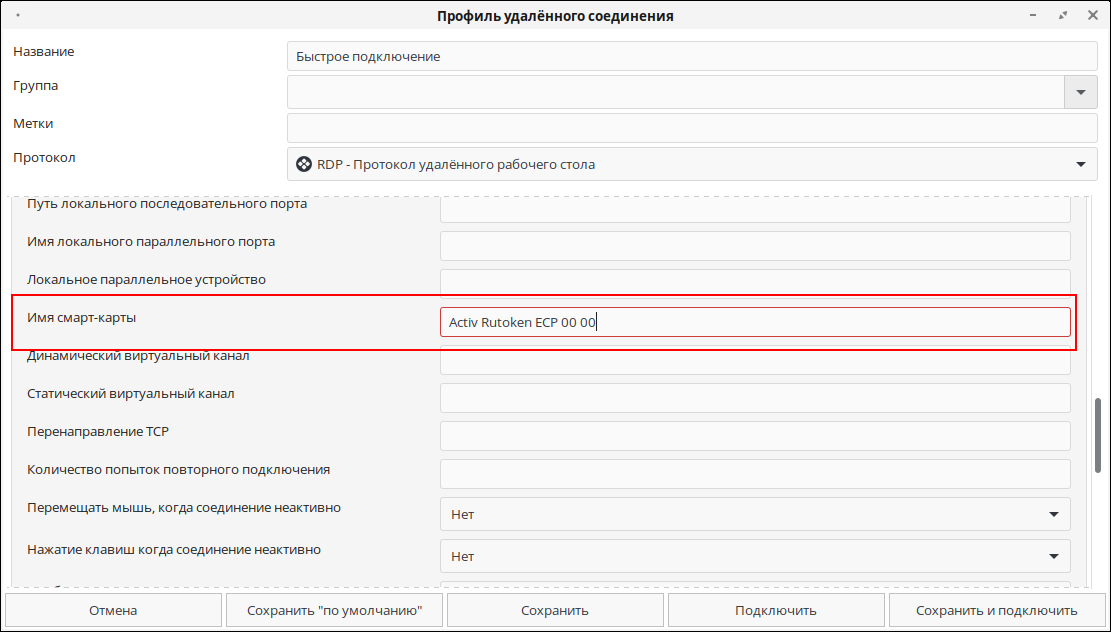Screen dimensions: 1111x632
Task: Maximize the profile window
Action: click(1063, 15)
